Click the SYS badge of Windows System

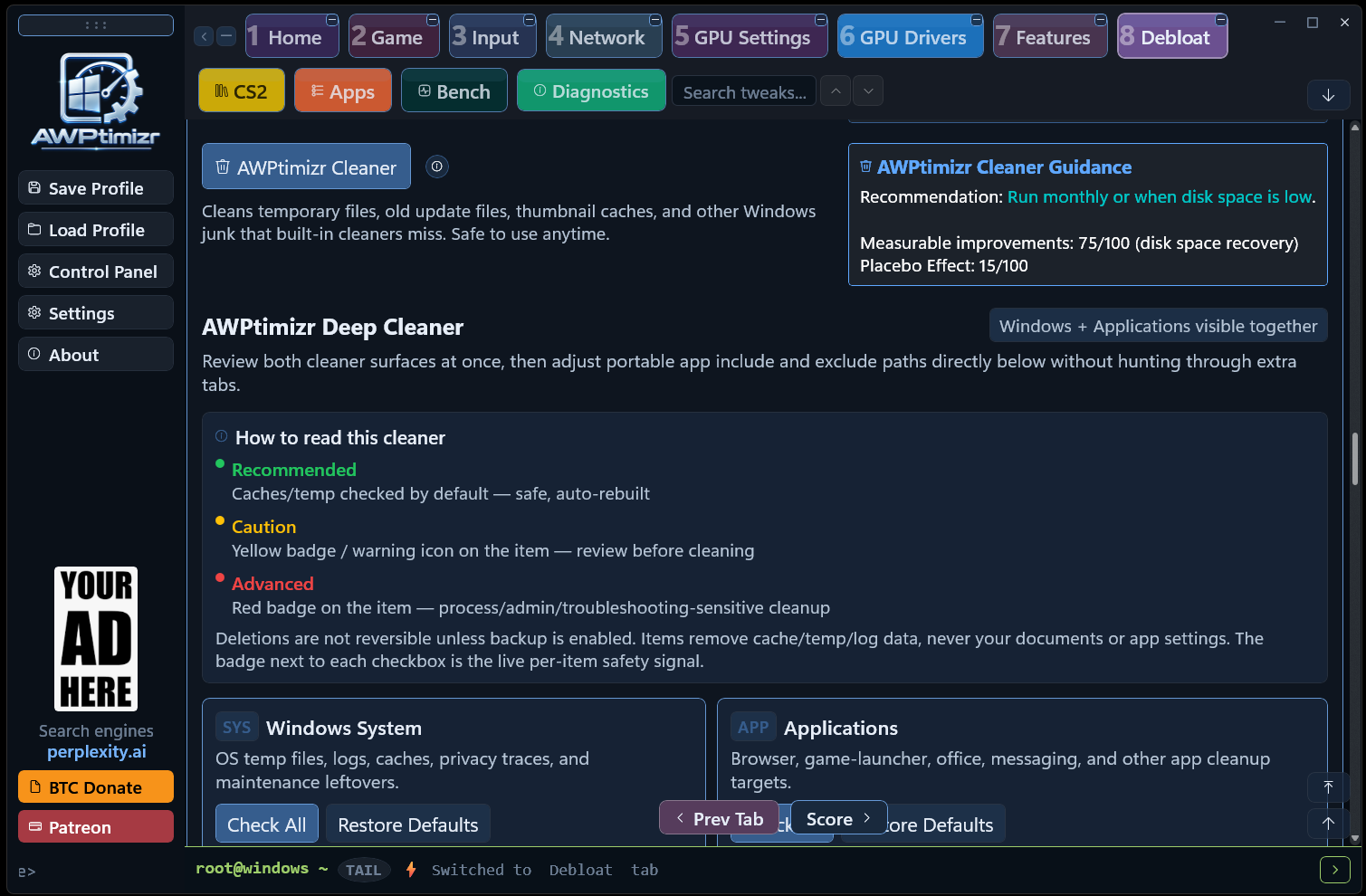[x=237, y=728]
